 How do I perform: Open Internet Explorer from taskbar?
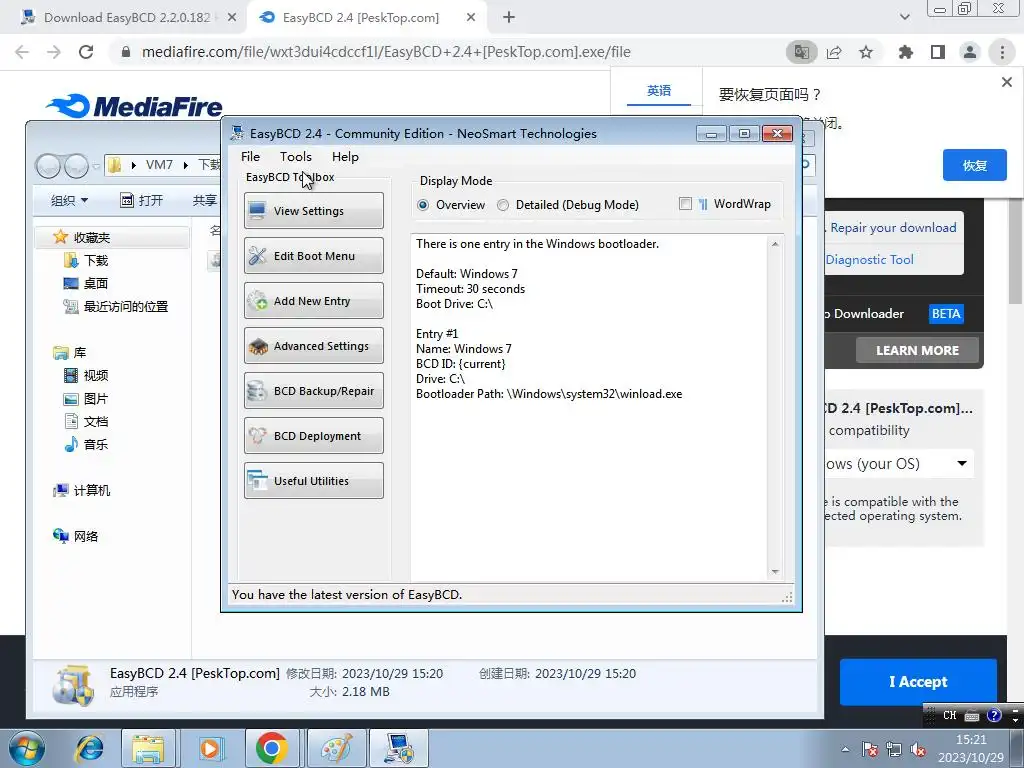[x=89, y=748]
